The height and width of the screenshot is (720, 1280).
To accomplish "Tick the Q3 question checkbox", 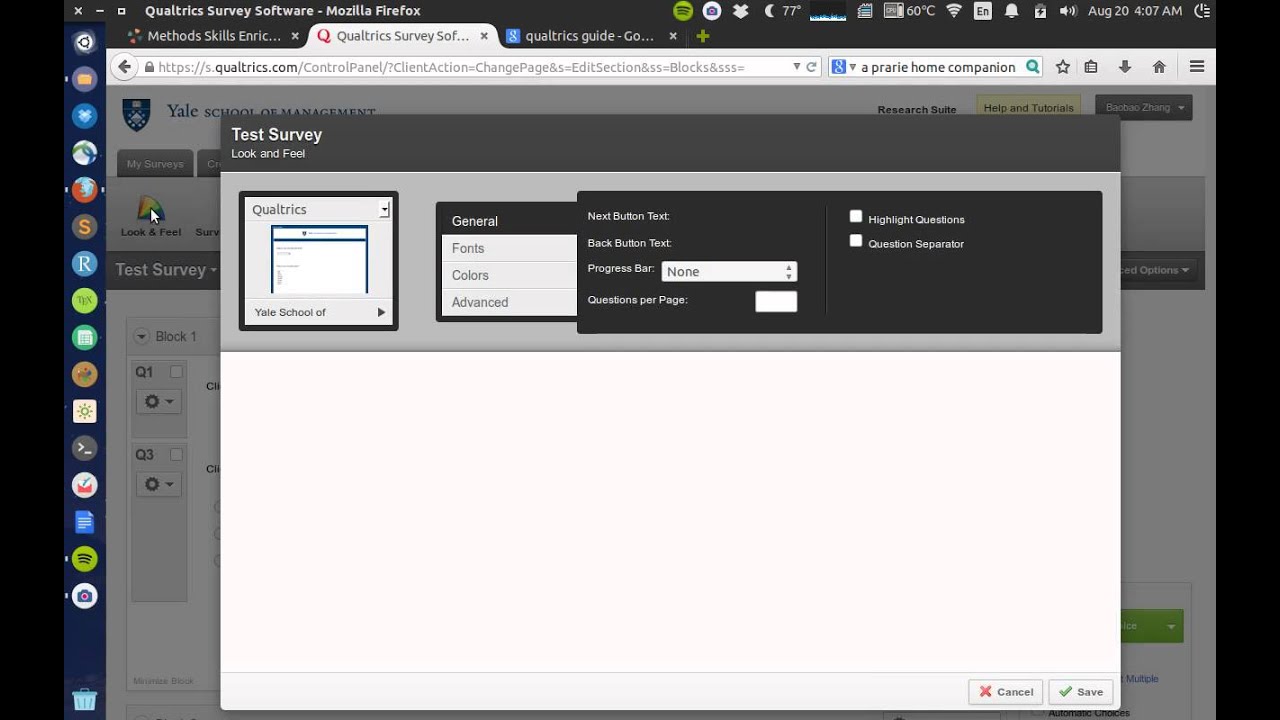I will point(176,455).
